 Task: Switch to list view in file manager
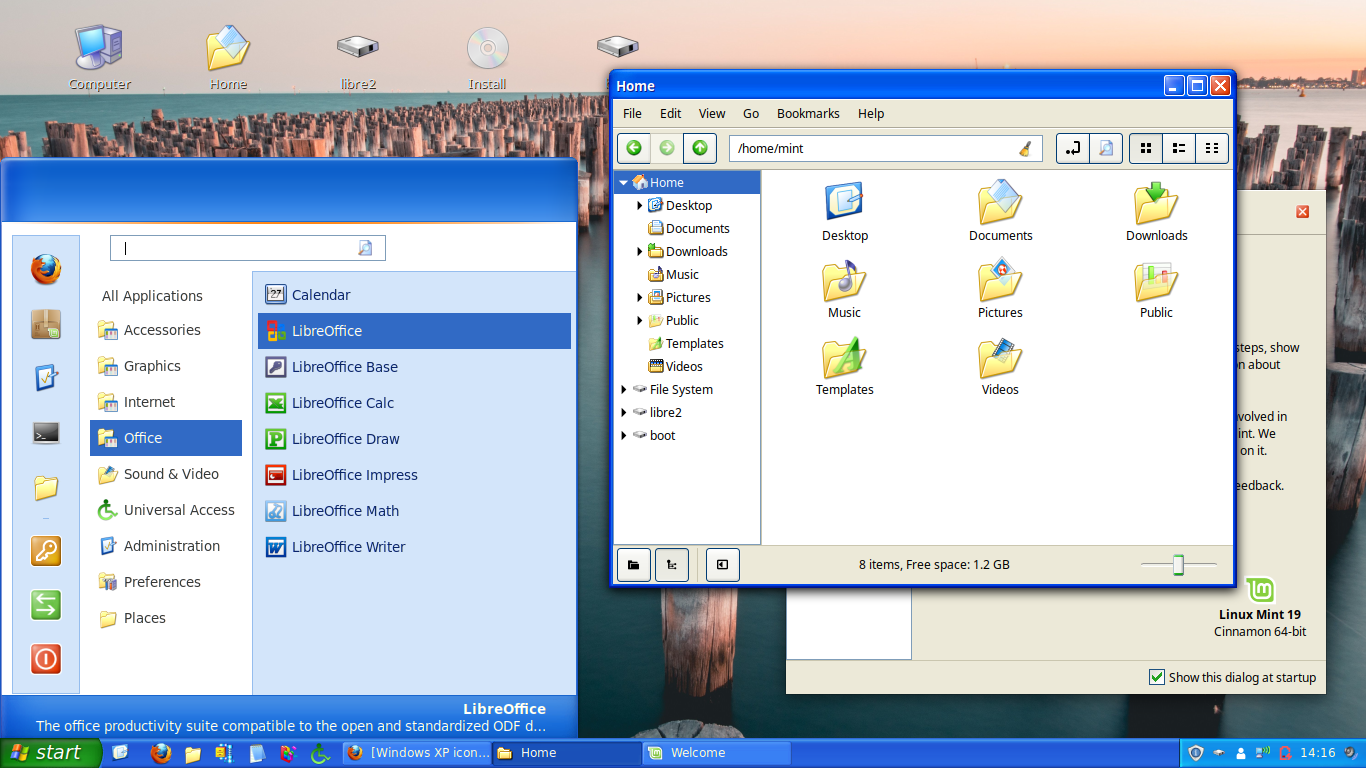[x=1179, y=148]
